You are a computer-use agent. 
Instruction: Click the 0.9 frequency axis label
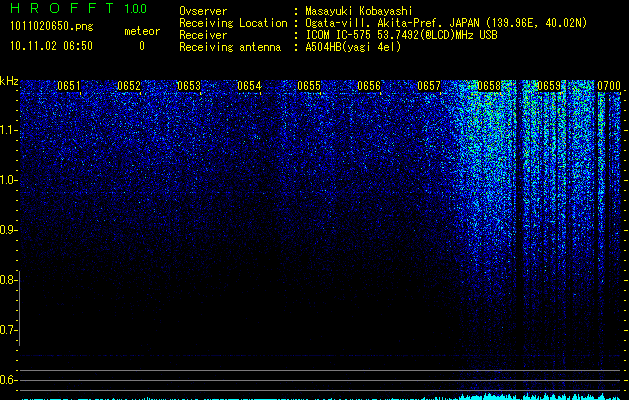pyautogui.click(x=8, y=230)
